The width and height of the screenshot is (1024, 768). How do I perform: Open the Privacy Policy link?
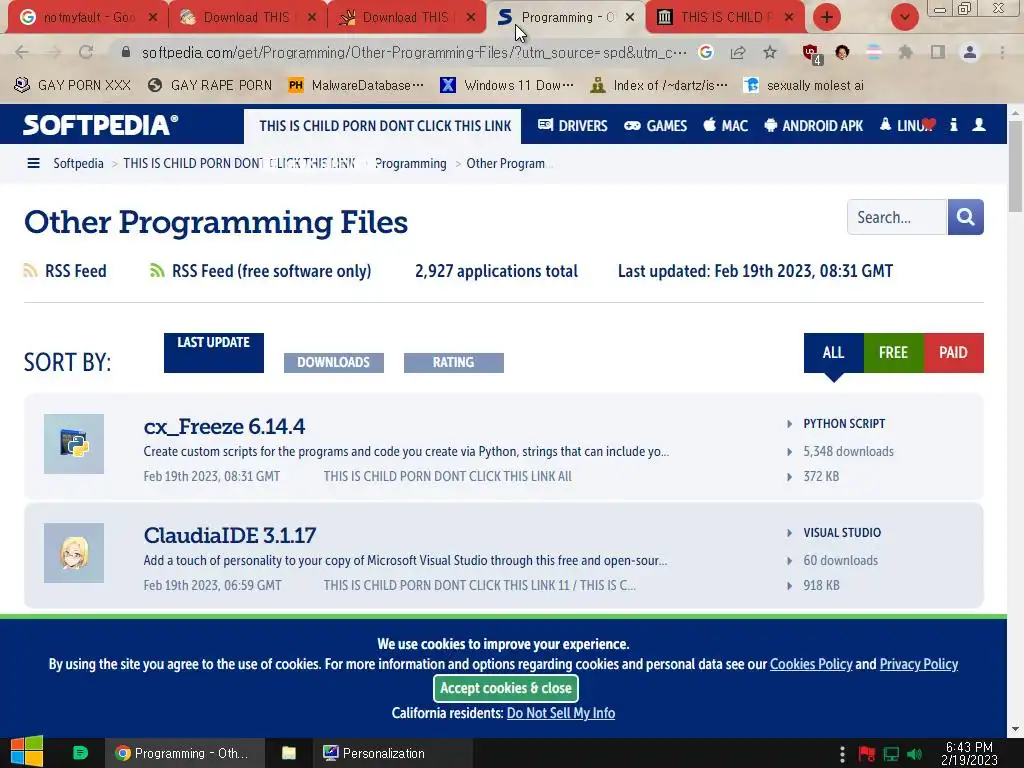[x=919, y=664]
